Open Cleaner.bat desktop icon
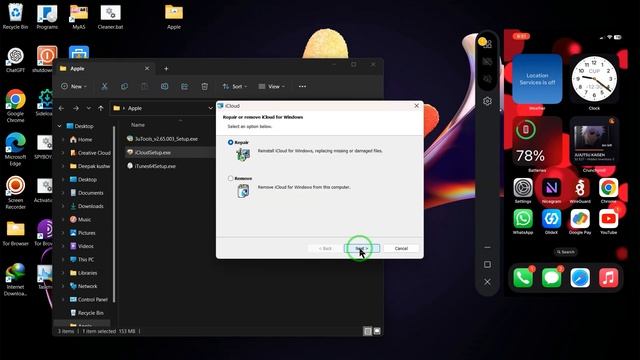 point(110,16)
